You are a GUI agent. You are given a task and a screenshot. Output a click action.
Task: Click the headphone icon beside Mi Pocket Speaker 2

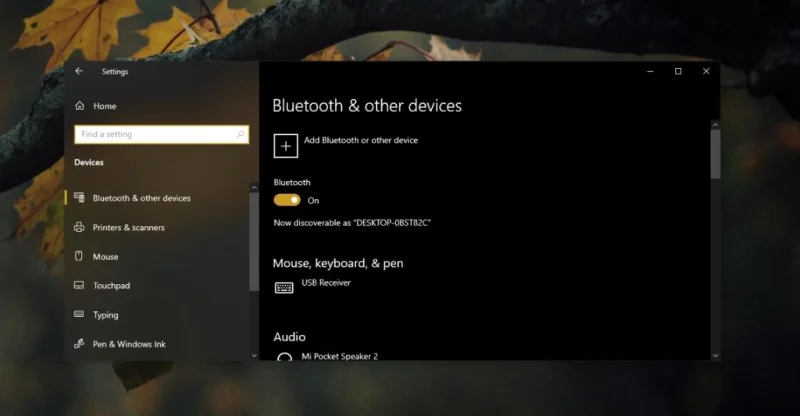284,356
